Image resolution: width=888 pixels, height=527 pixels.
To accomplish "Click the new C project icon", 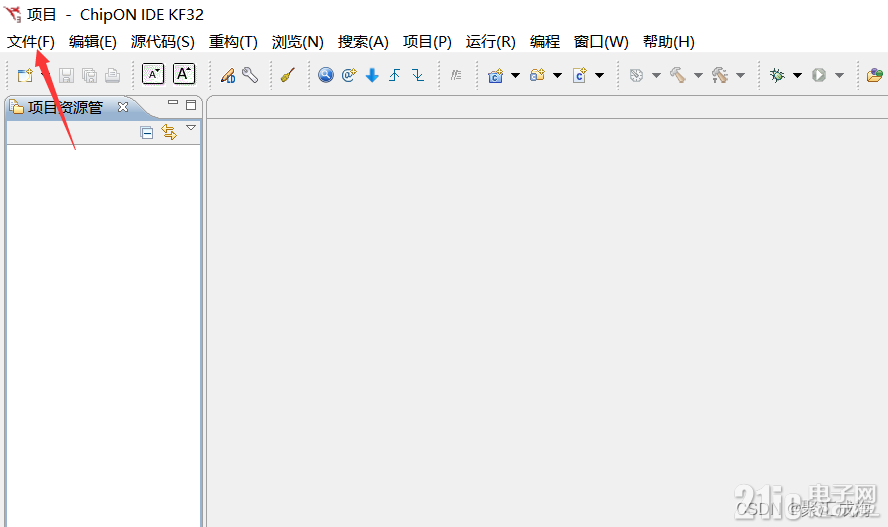I will coord(496,75).
